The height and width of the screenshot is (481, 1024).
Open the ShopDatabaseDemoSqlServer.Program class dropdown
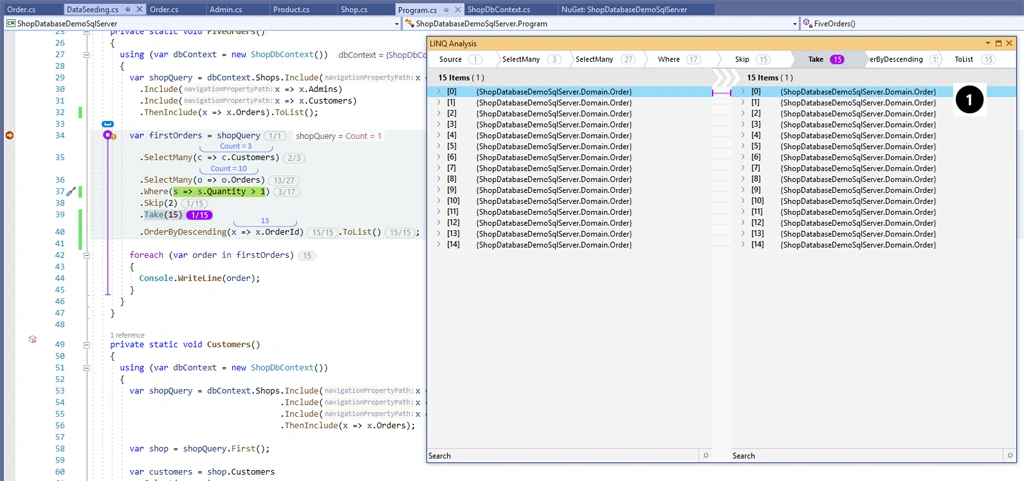[795, 23]
